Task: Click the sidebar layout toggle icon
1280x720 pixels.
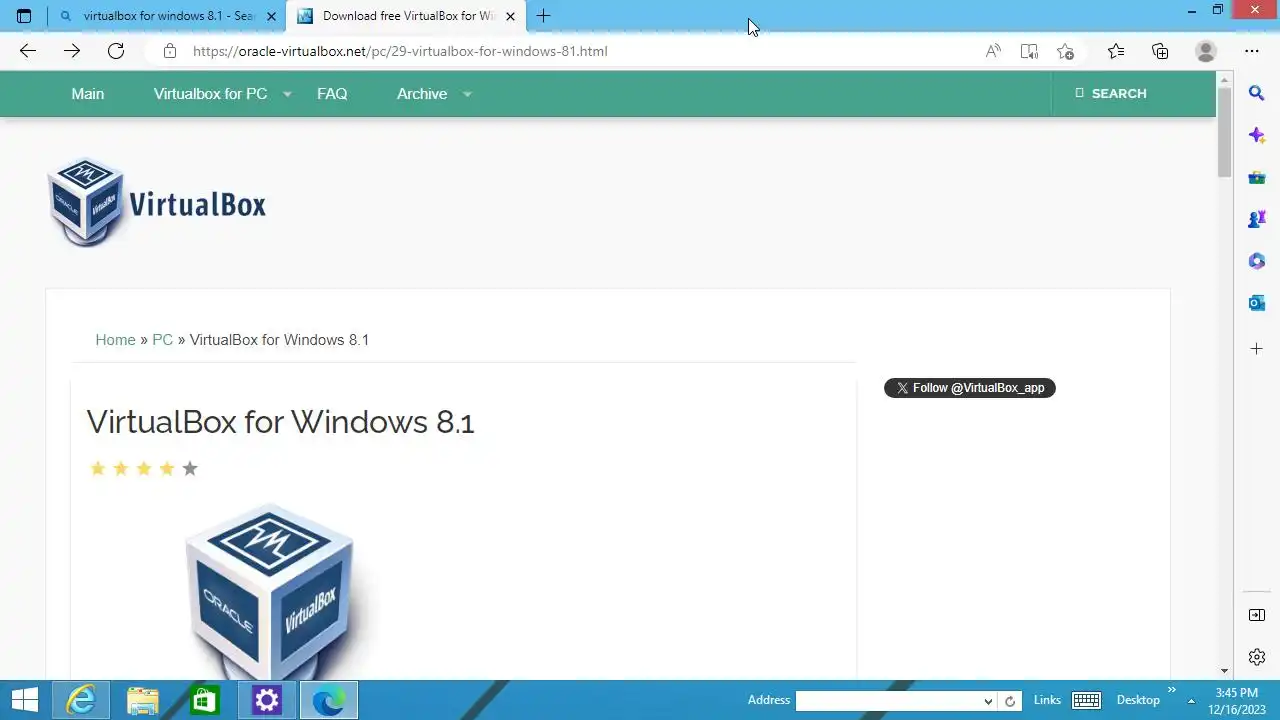Action: 1257,615
